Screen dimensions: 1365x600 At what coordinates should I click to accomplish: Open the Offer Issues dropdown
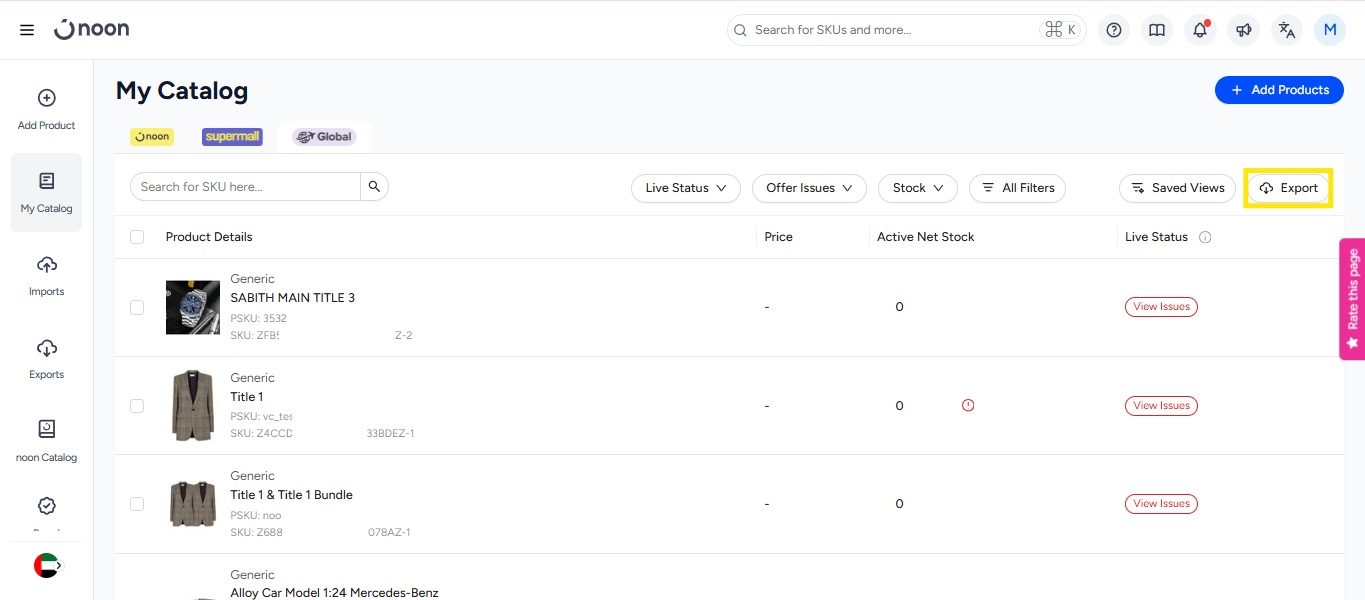tap(808, 188)
